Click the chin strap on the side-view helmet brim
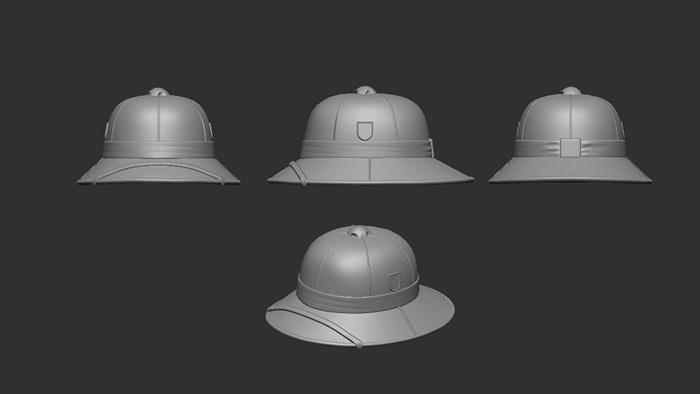 pos(297,173)
